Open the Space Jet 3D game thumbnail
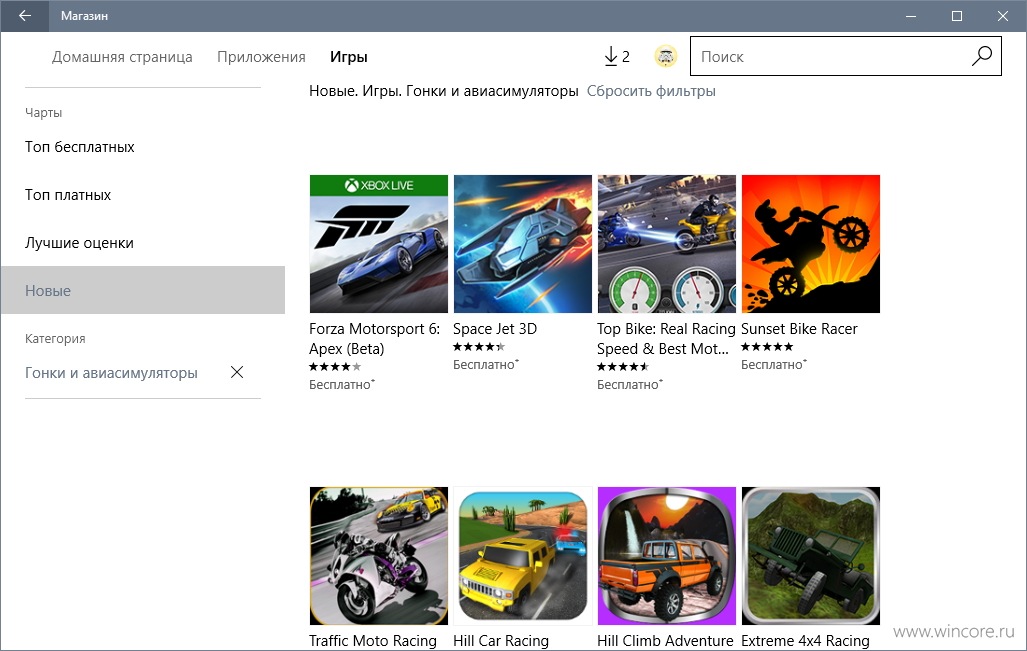Viewport: 1027px width, 651px height. pyautogui.click(x=523, y=244)
